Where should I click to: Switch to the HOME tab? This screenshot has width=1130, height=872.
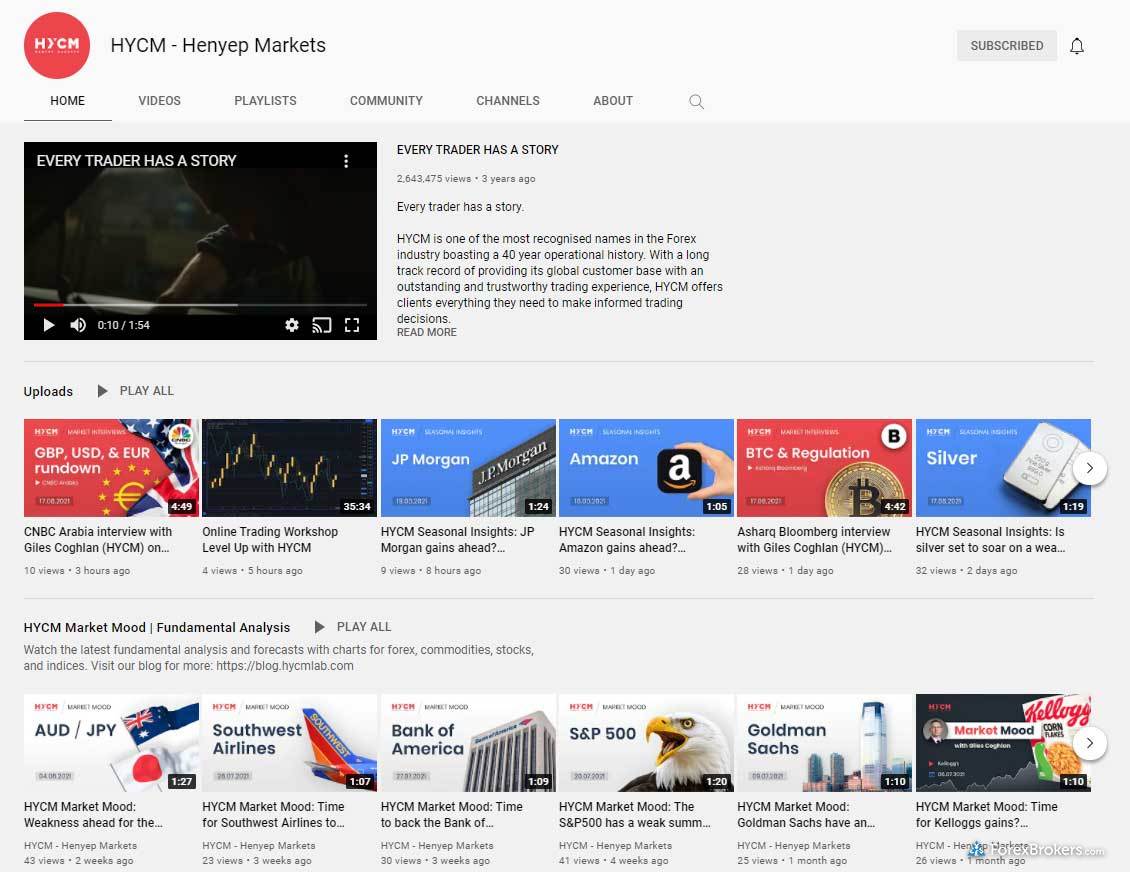click(68, 101)
